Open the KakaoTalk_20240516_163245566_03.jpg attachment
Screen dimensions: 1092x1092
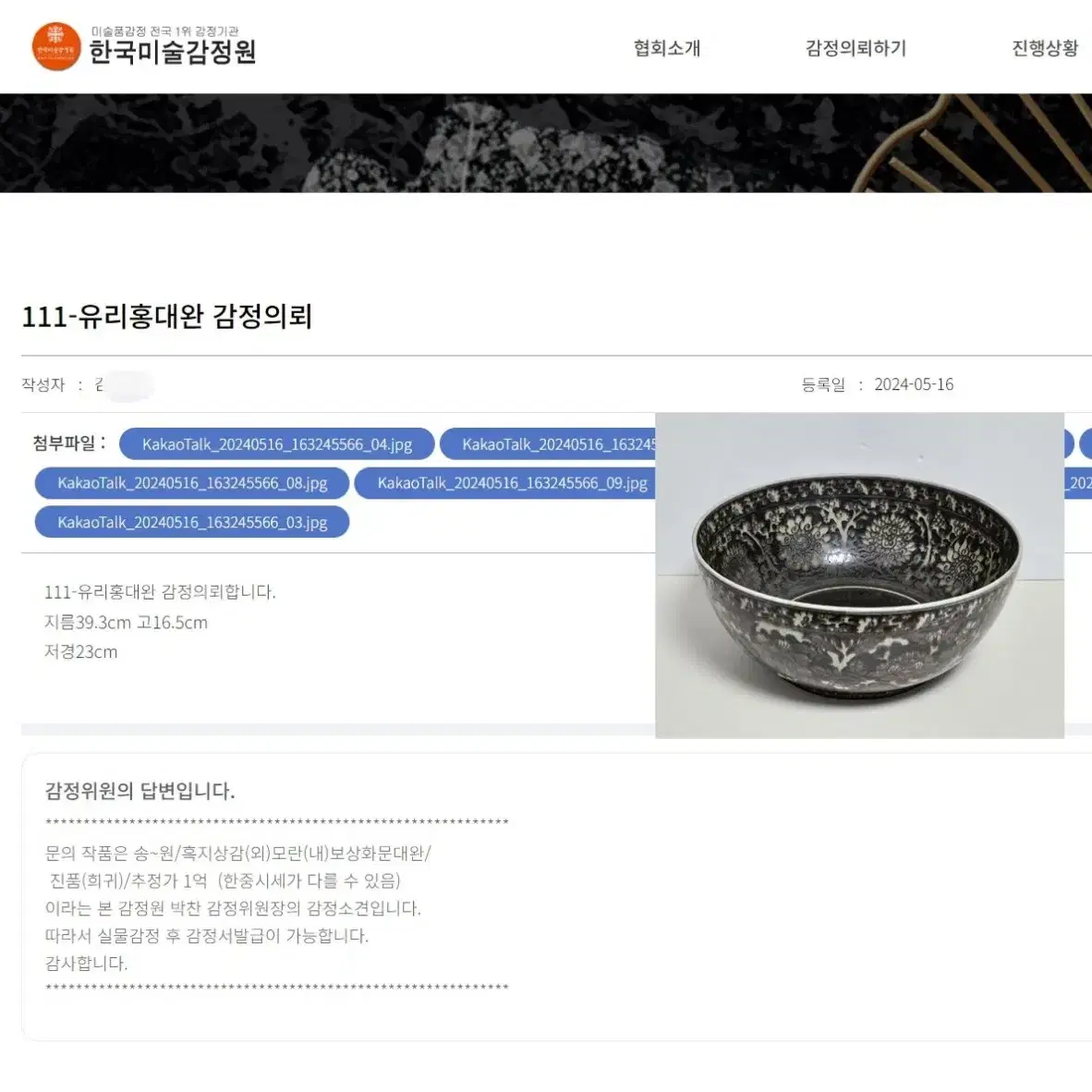tap(192, 522)
